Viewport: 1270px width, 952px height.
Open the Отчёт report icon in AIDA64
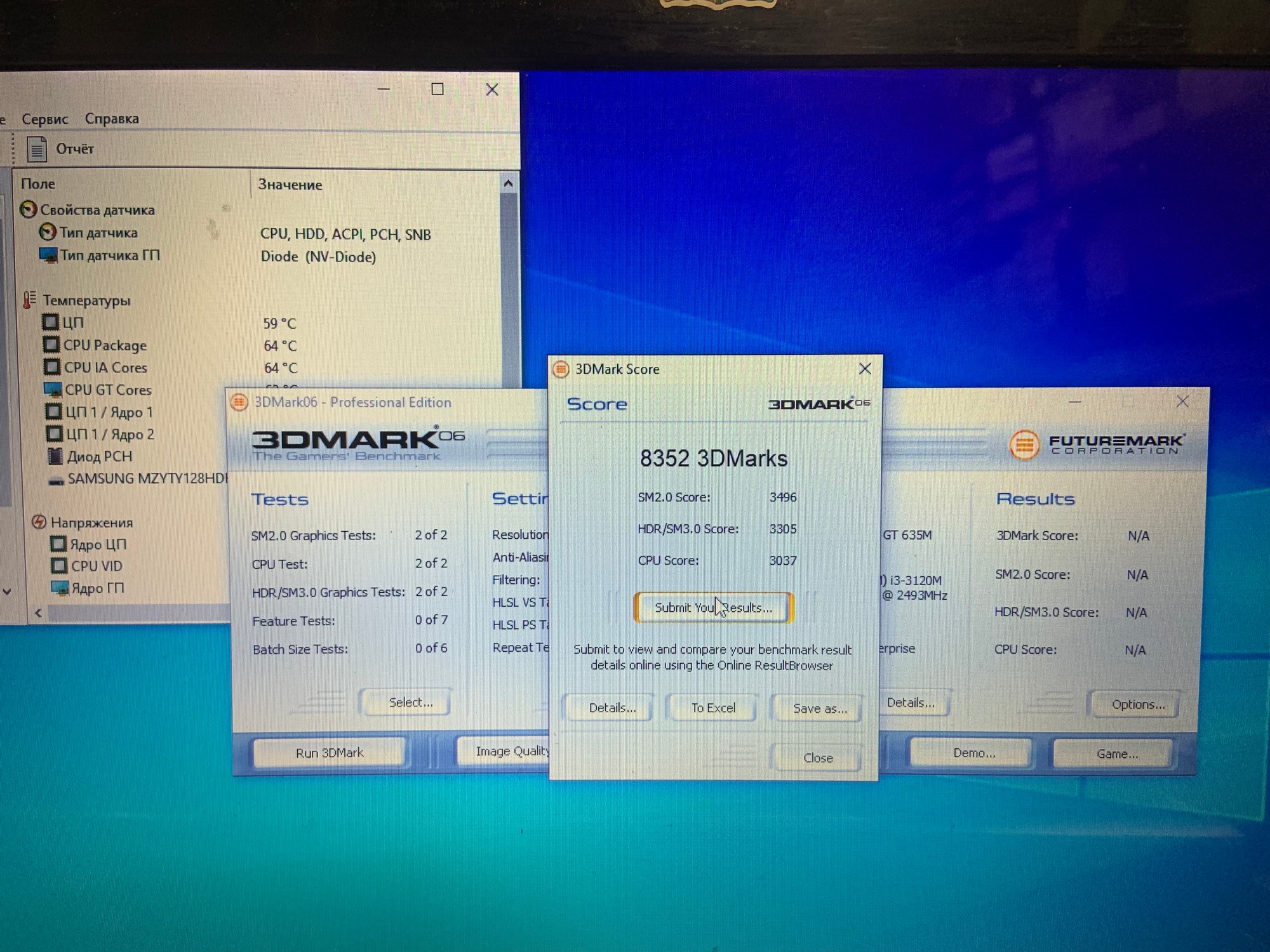(37, 149)
